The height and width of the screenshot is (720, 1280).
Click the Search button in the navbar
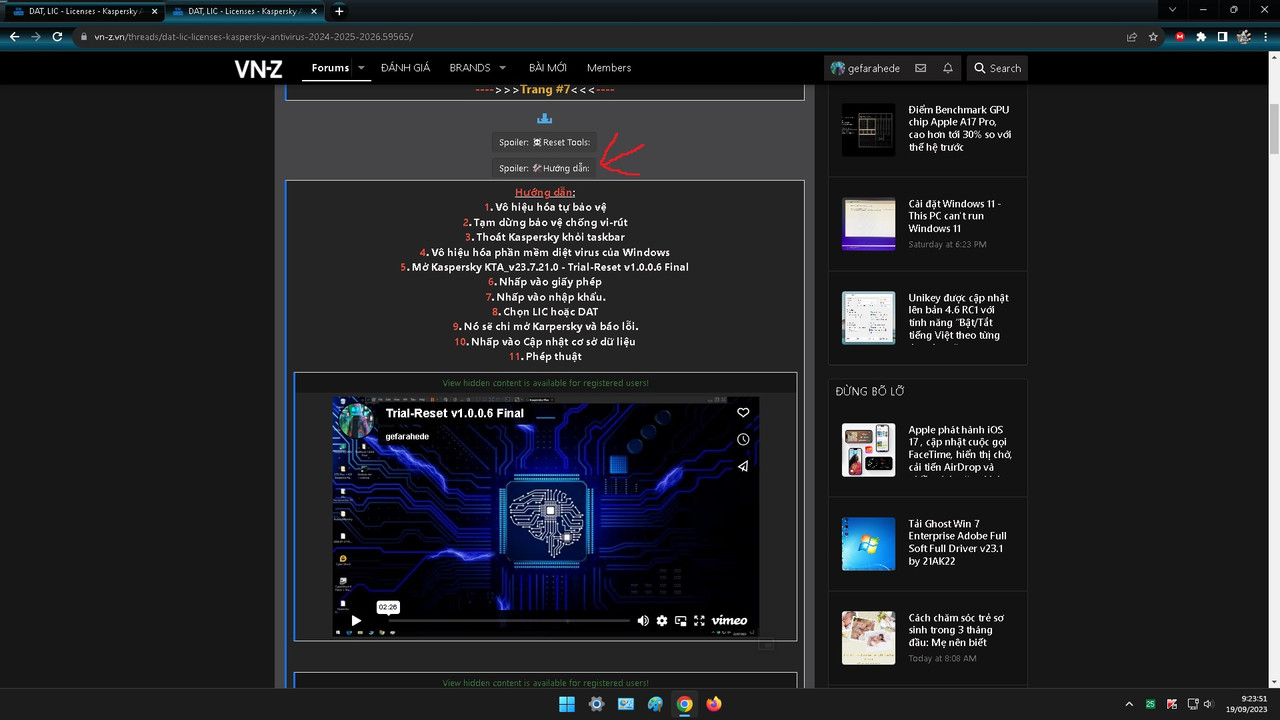997,68
